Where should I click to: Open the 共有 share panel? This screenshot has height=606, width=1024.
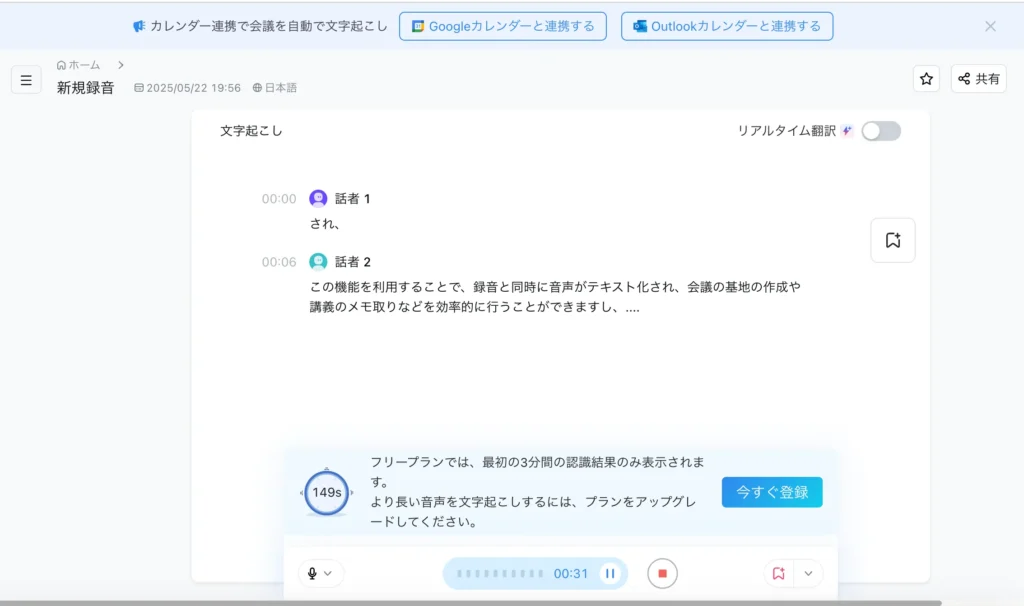978,78
